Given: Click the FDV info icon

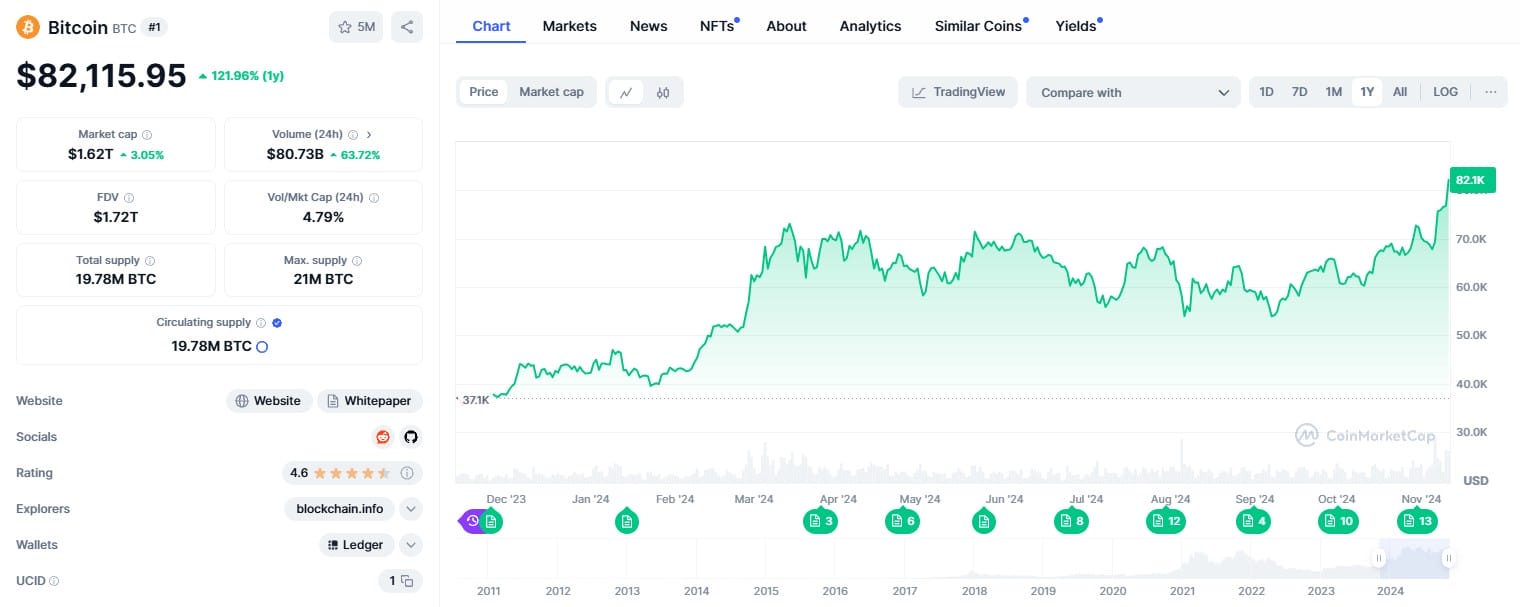Looking at the screenshot, I should tap(129, 198).
